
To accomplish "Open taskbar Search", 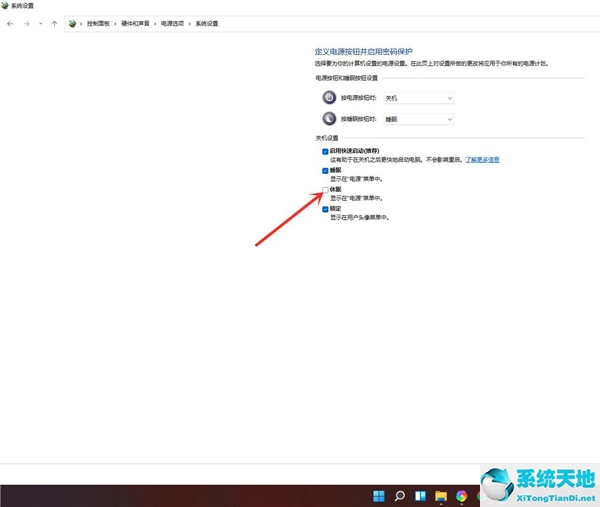I will 399,496.
